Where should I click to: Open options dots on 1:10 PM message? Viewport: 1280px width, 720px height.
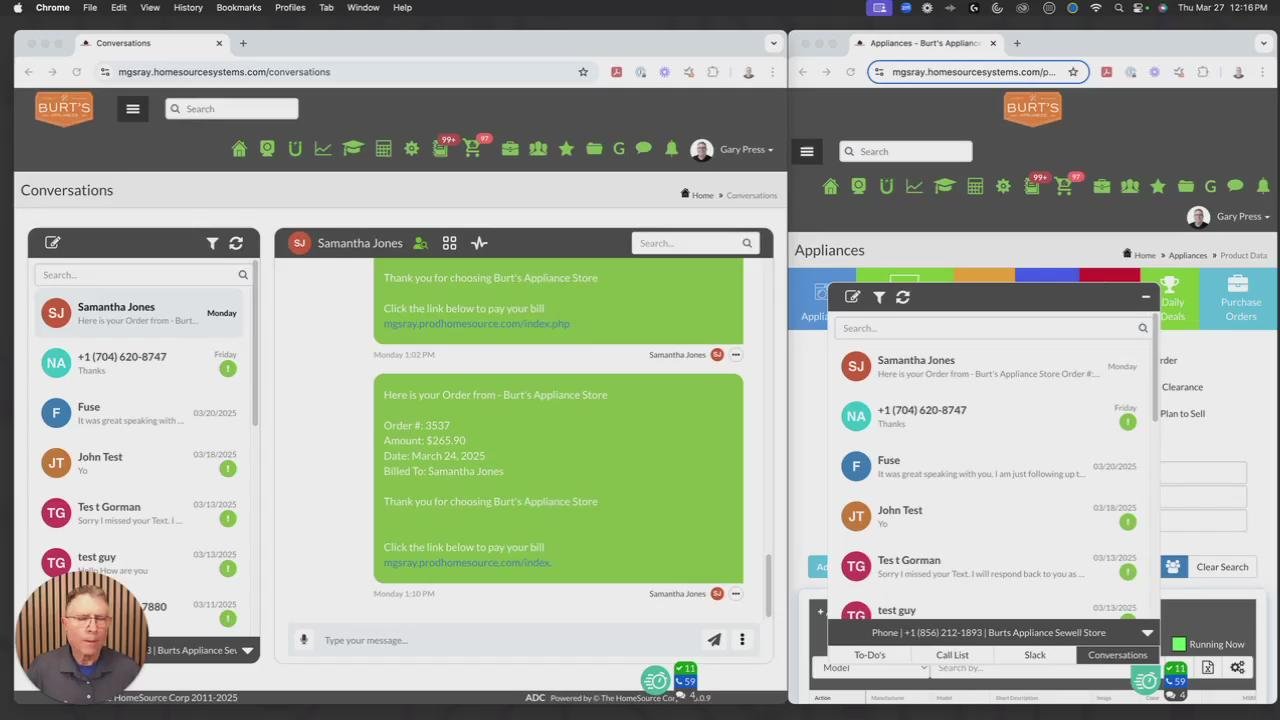(x=735, y=594)
